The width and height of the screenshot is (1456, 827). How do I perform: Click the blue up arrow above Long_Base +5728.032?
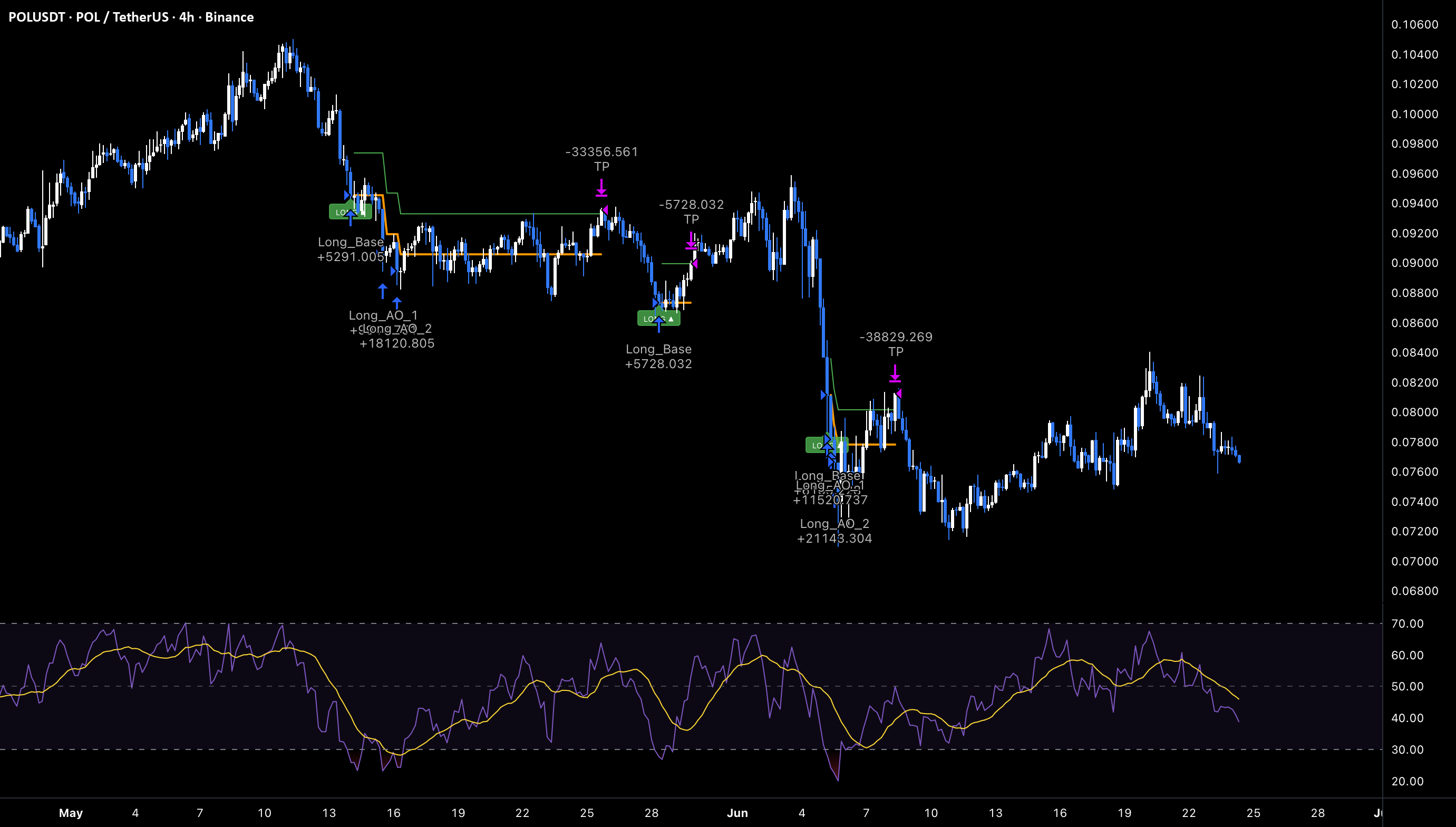tap(658, 324)
